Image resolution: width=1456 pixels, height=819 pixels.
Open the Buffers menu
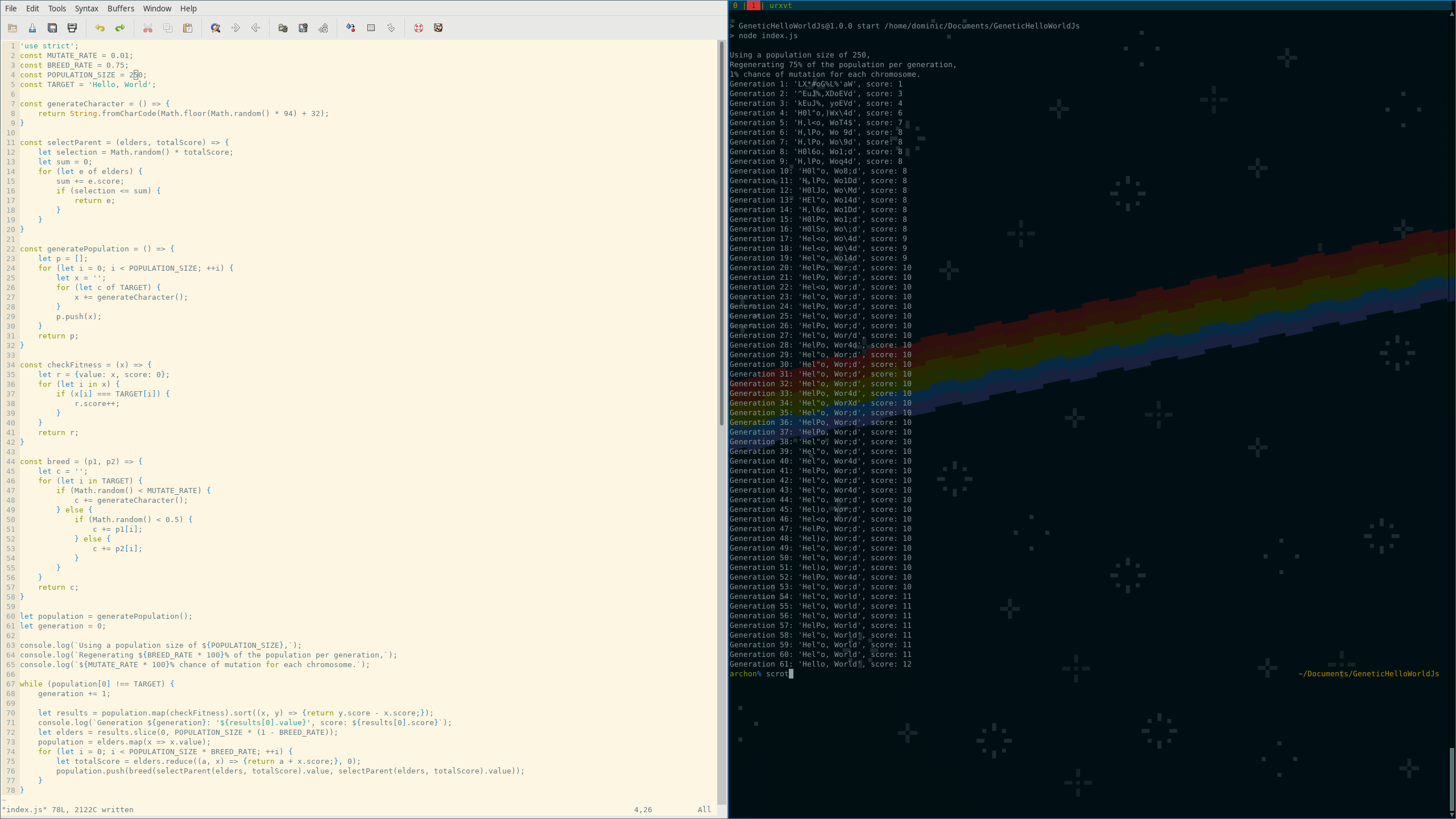(x=121, y=9)
